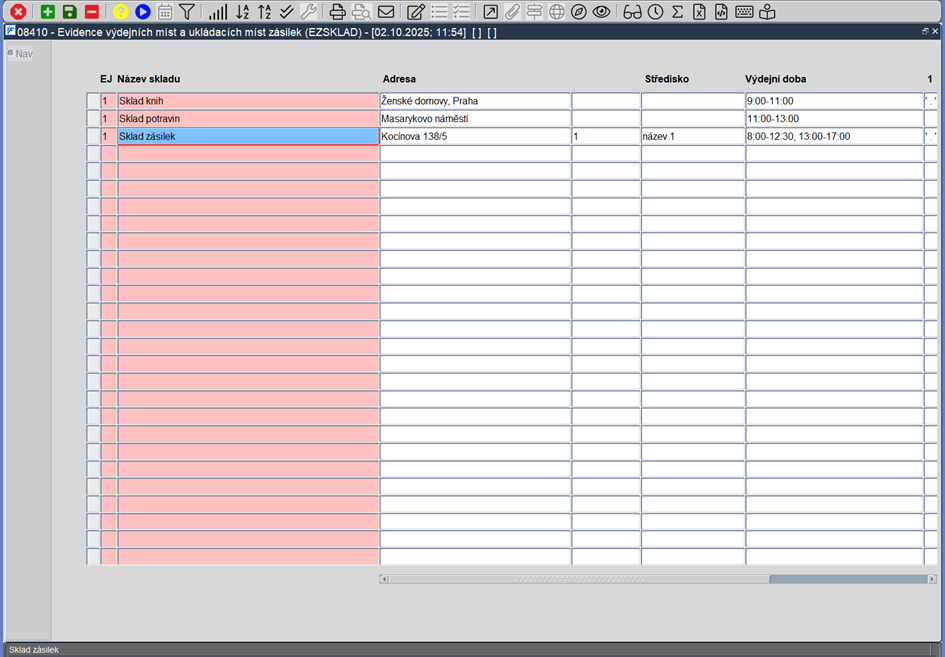Open the calendar icon in toolbar
The width and height of the screenshot is (945, 657).
click(165, 11)
